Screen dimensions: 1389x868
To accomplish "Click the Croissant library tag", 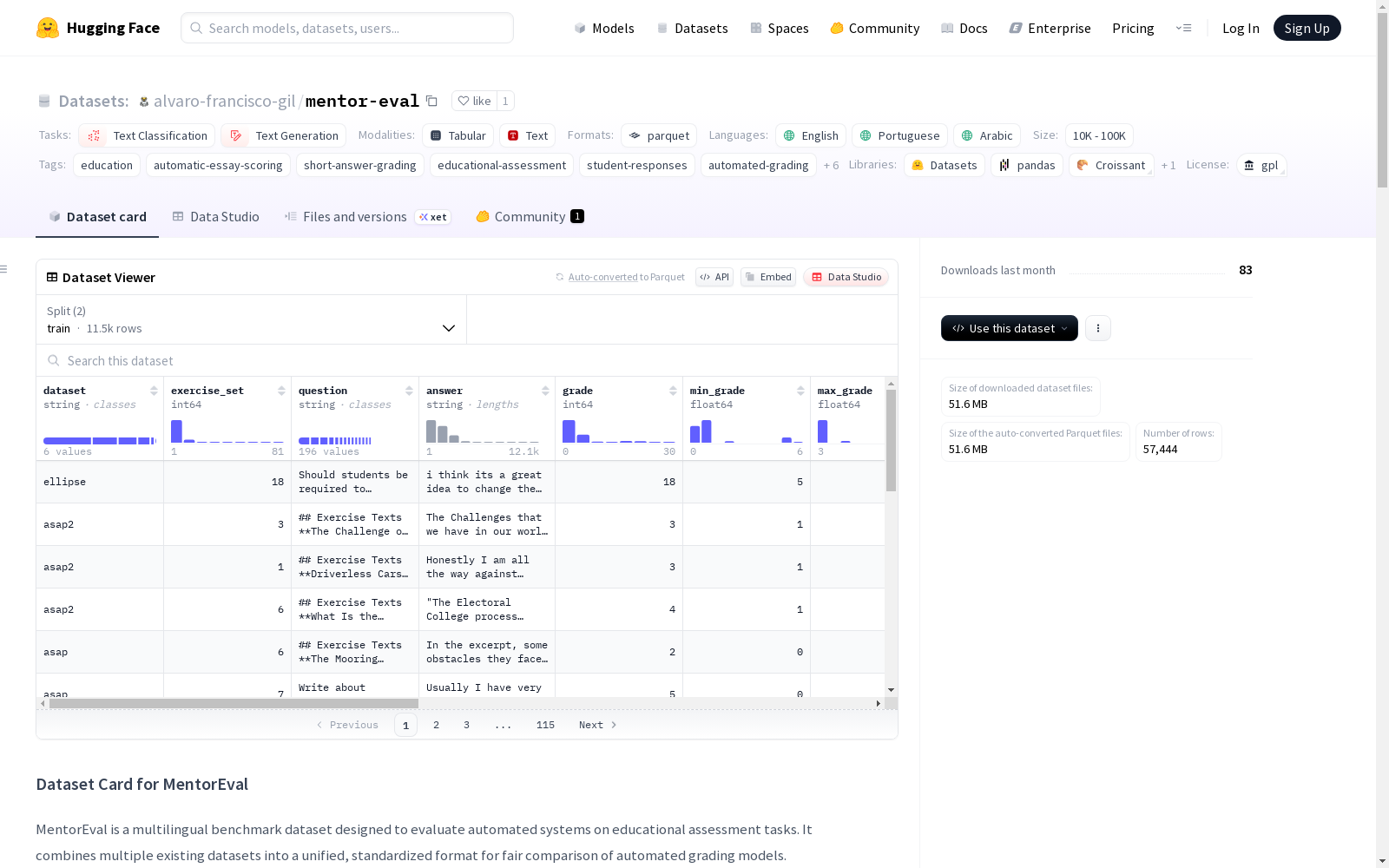I will point(1111,165).
